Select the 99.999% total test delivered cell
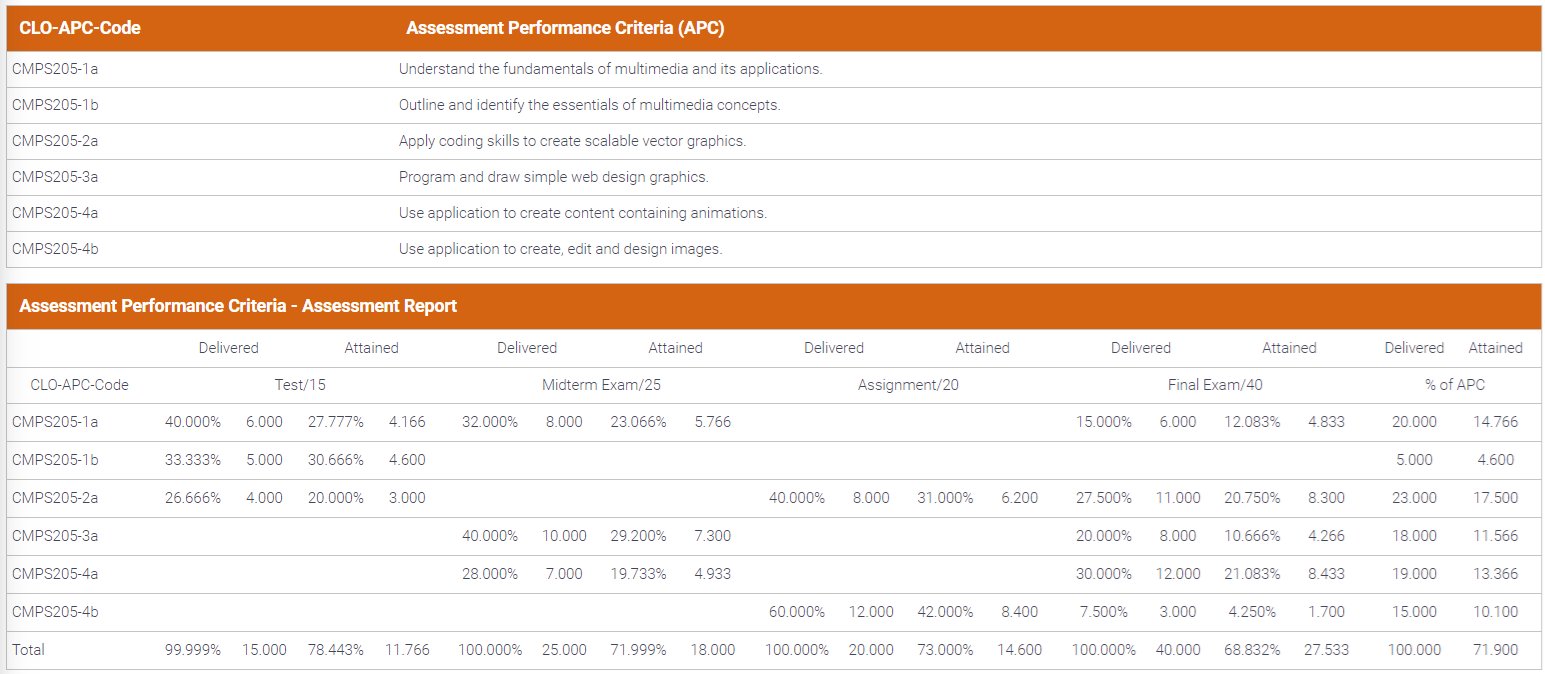 point(193,650)
